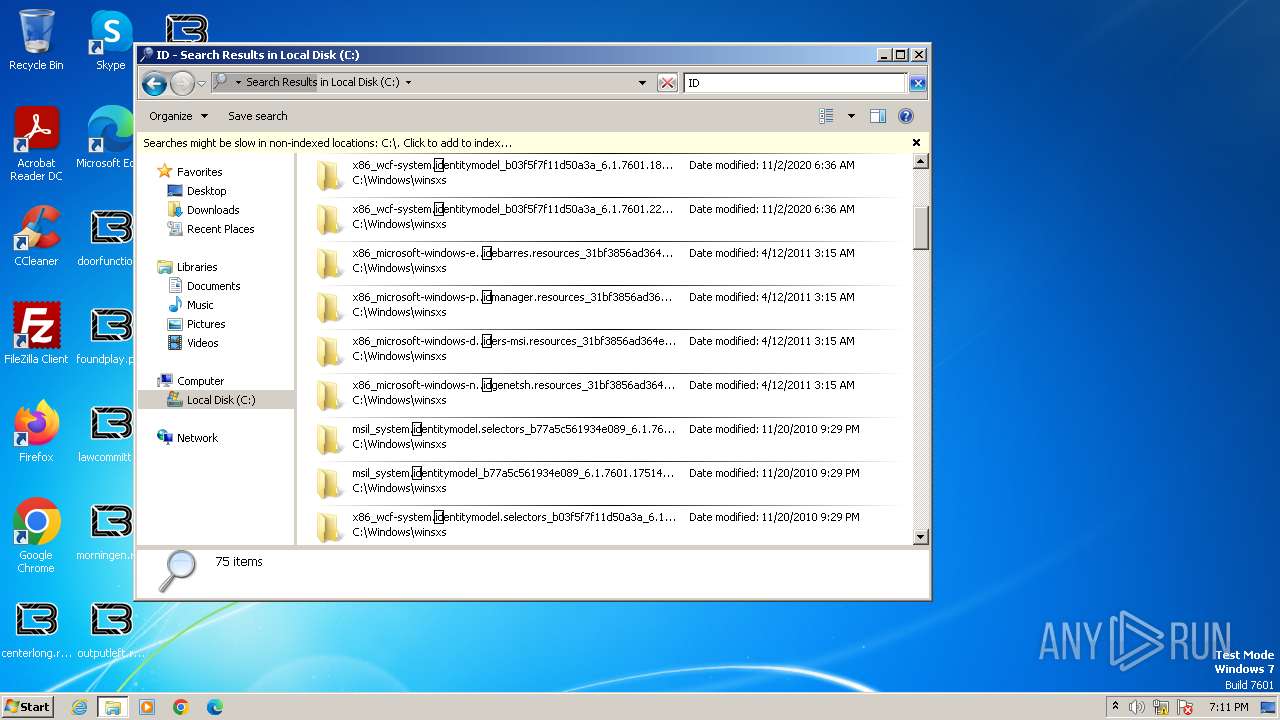Select the iders-msi.resources folder result
This screenshot has height=720, width=1280.
[x=605, y=351]
